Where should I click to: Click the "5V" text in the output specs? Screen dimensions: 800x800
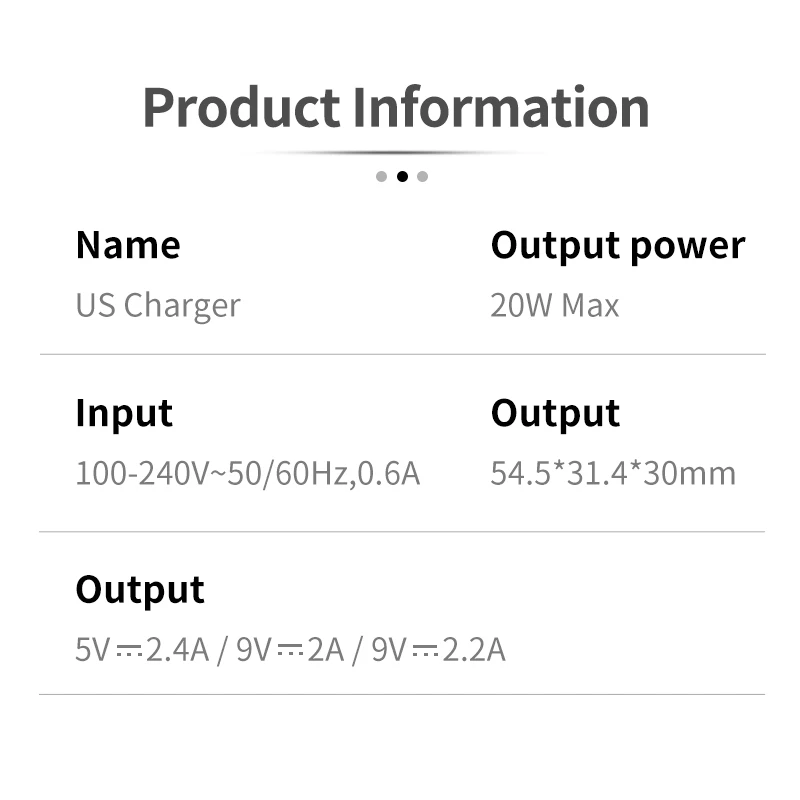point(92,651)
